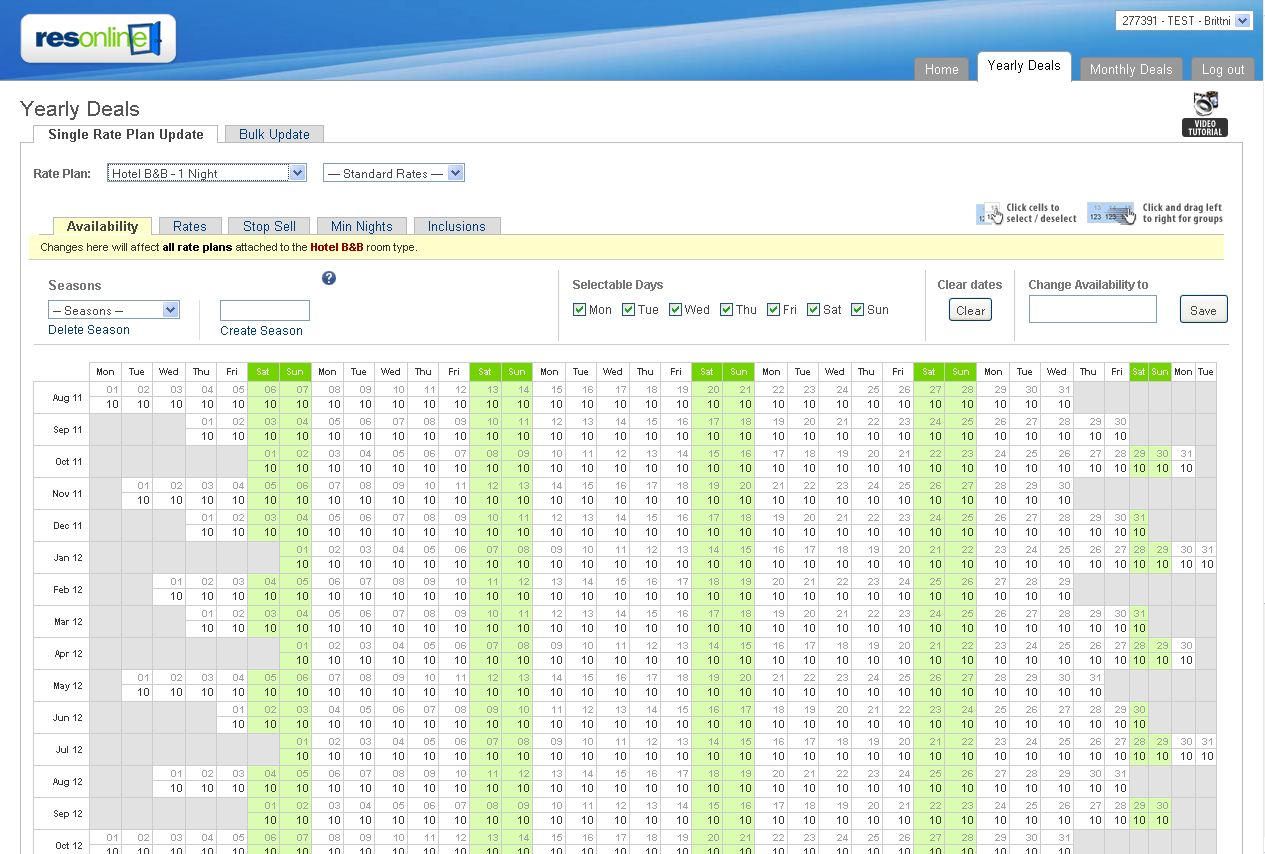This screenshot has height=854, width=1265.
Task: Click the 'Aug 11' month row label
Action: (68, 397)
